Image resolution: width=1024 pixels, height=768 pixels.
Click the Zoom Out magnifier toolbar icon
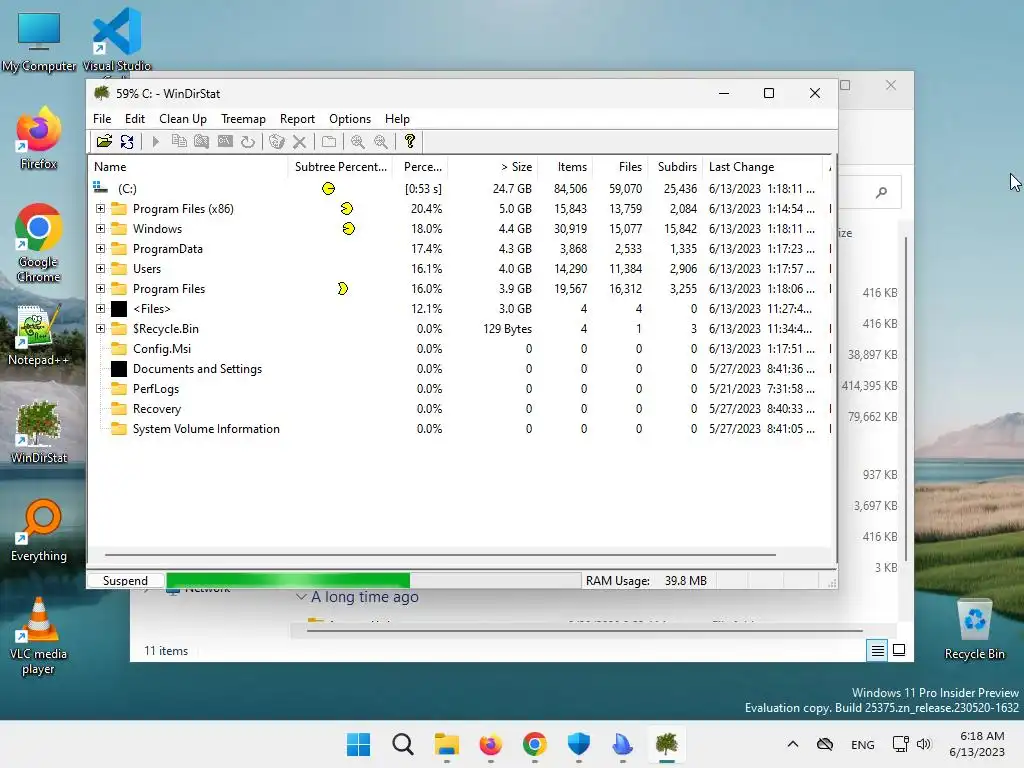coord(381,141)
